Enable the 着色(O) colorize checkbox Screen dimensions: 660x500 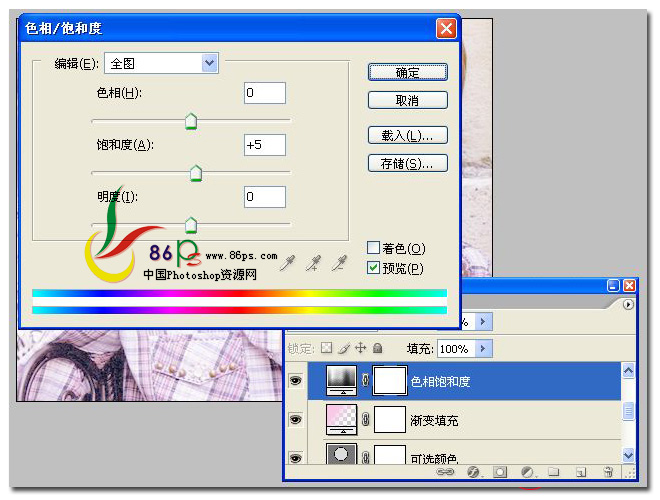(373, 247)
